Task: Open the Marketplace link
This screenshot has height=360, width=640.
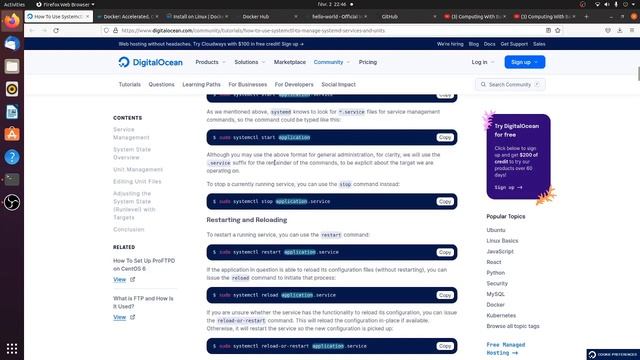Action: [x=290, y=62]
